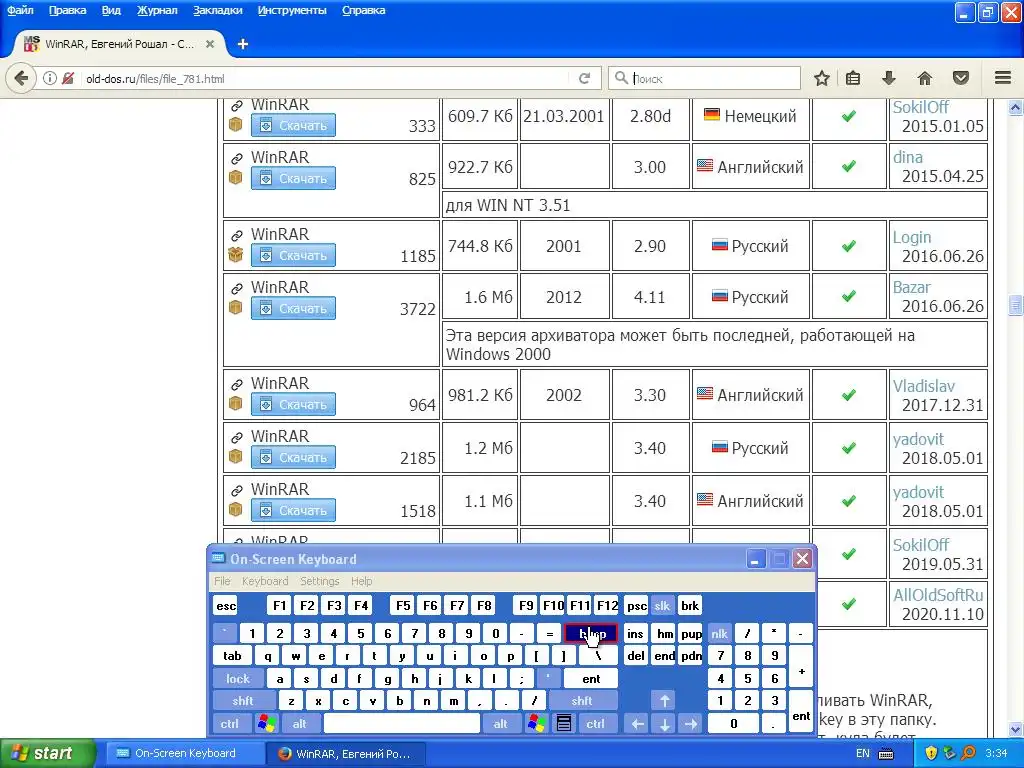Viewport: 1024px width, 768px height.
Task: Download WinRAR 3.00 via Скачать button
Action: click(293, 178)
